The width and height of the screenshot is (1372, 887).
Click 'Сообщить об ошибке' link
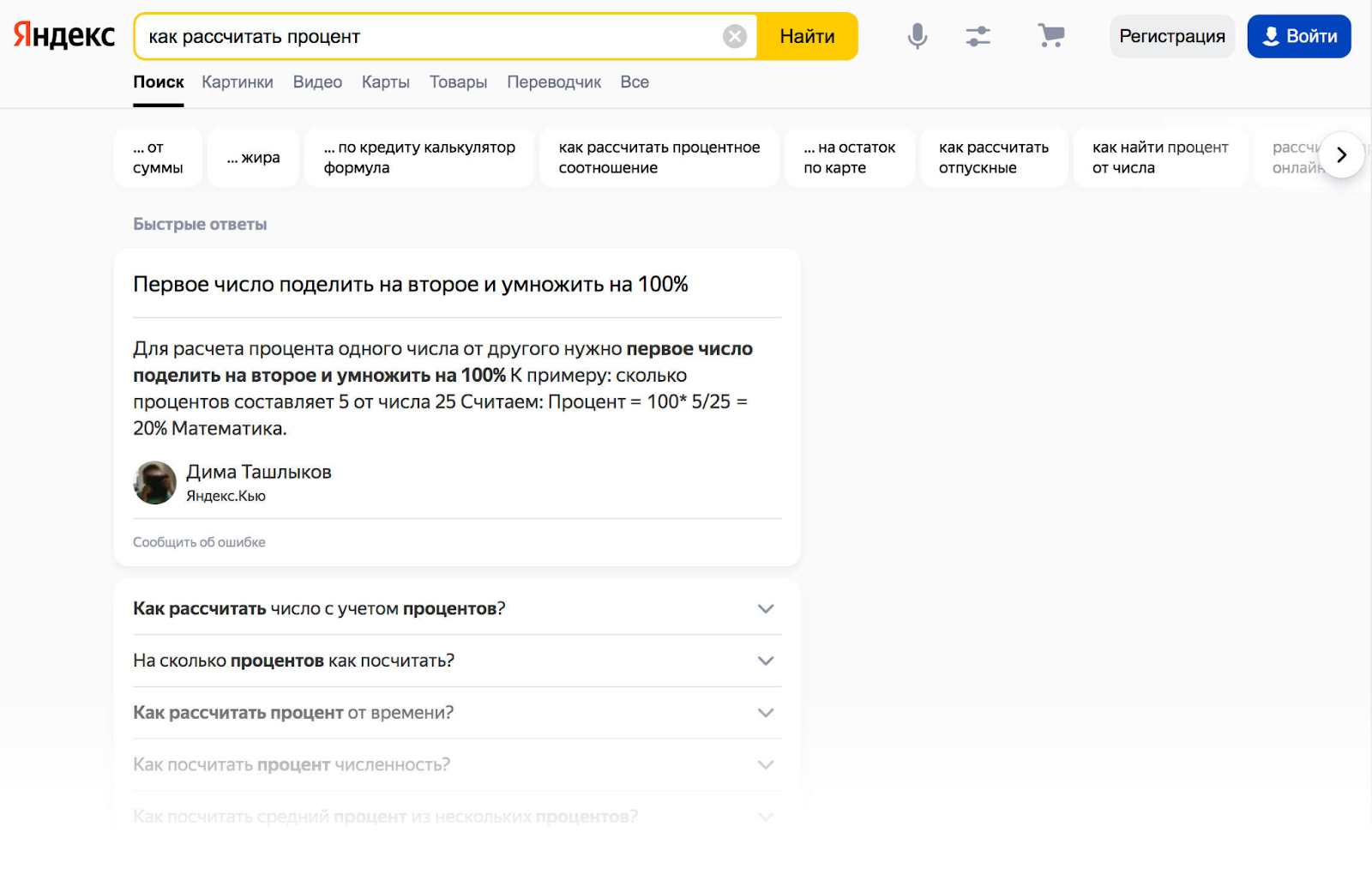point(199,542)
